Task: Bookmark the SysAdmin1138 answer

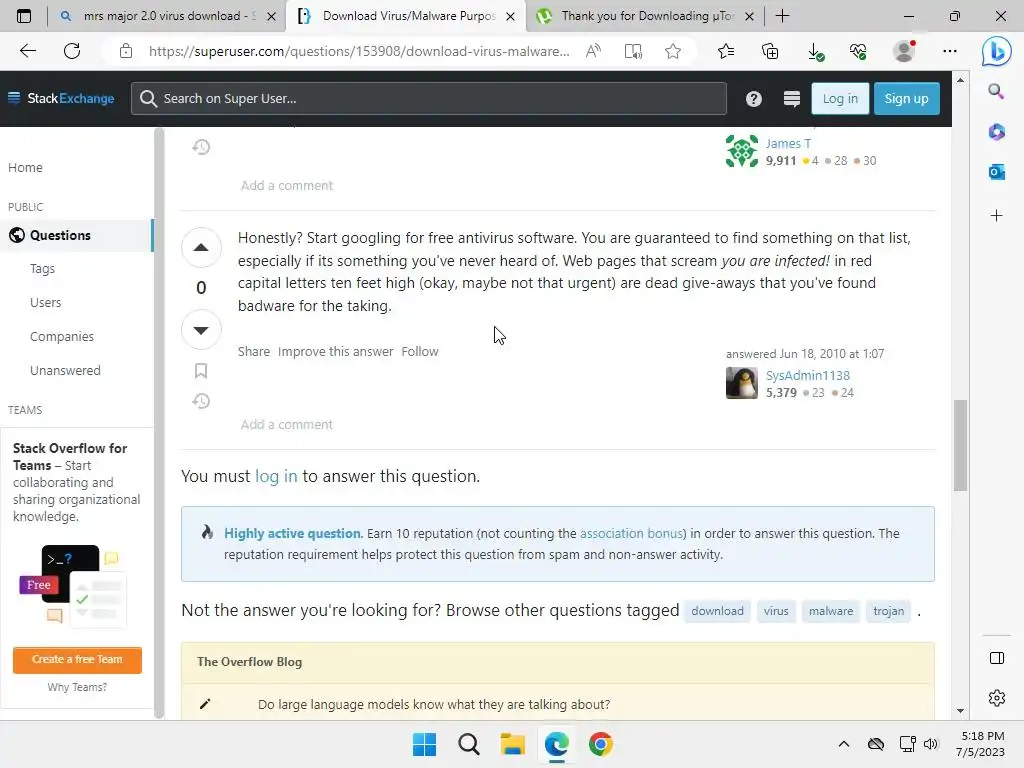Action: pos(201,371)
